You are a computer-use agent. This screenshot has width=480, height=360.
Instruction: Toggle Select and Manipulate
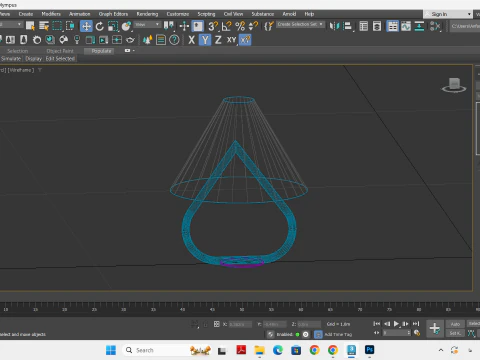point(184,26)
